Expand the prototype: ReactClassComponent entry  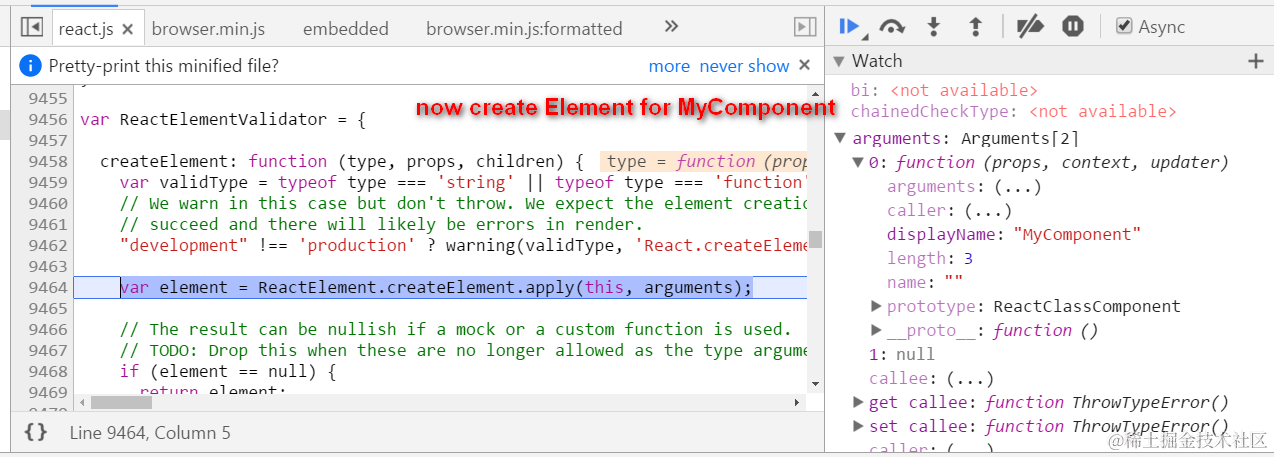coord(876,306)
